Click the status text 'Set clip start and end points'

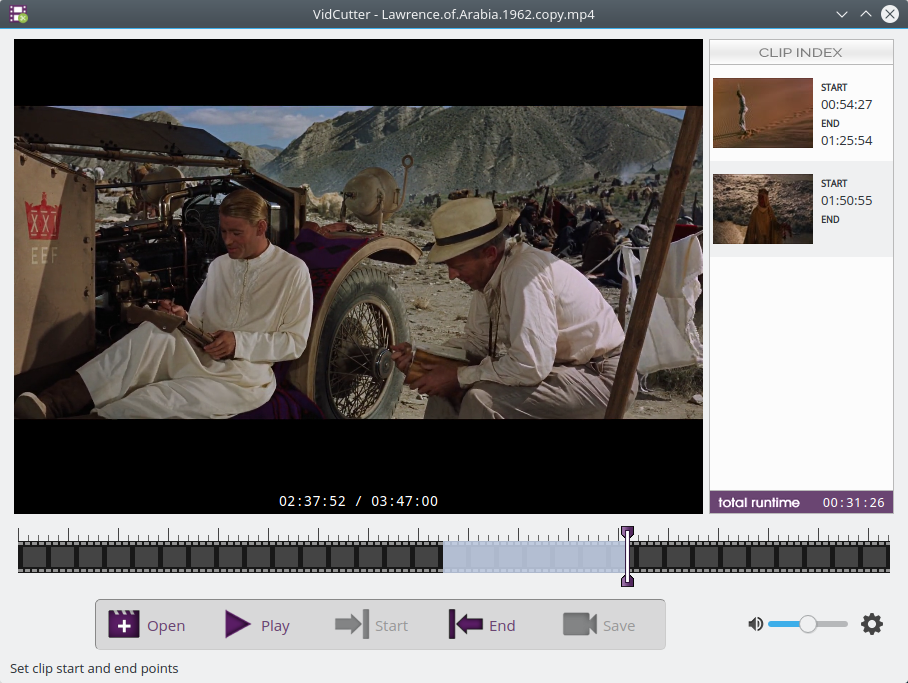94,668
